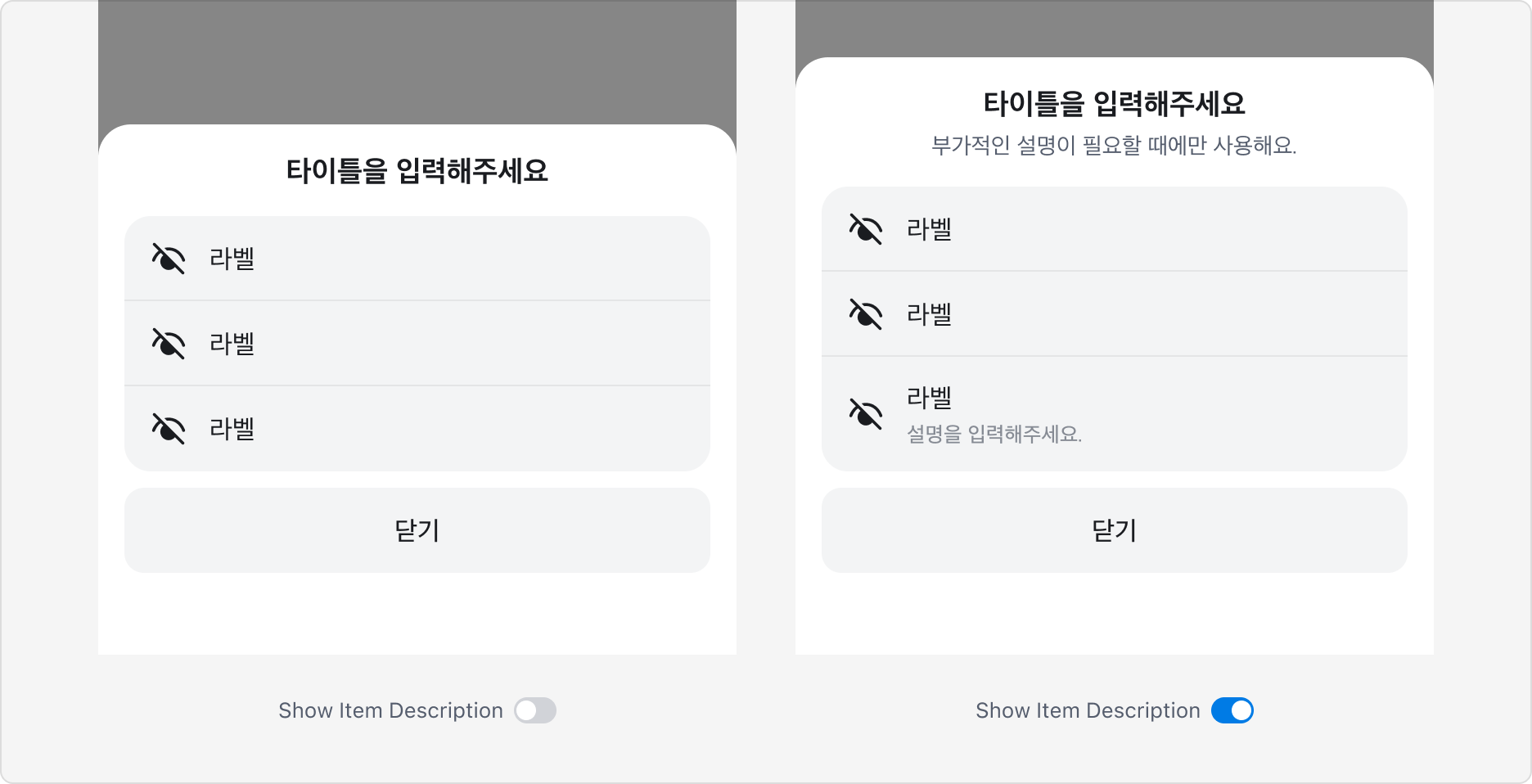Toggle Show Item Description under the left panel
The height and width of the screenshot is (784, 1532).
[x=536, y=710]
